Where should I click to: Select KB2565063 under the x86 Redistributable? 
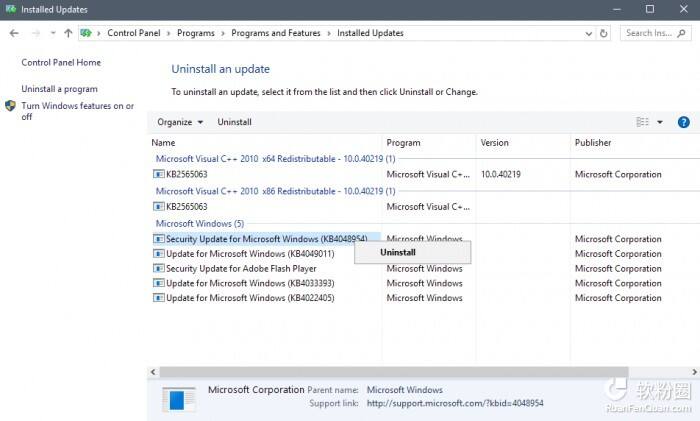click(x=187, y=207)
